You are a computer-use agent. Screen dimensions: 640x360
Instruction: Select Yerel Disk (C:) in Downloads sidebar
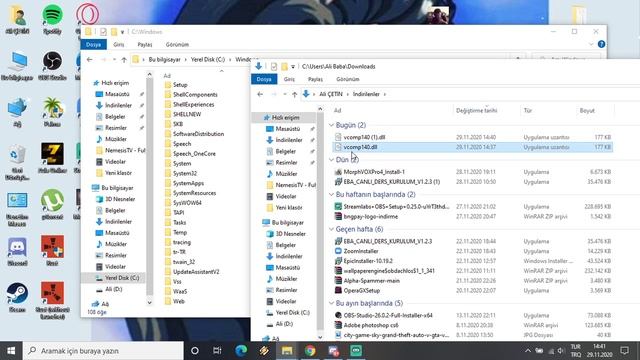click(x=292, y=313)
